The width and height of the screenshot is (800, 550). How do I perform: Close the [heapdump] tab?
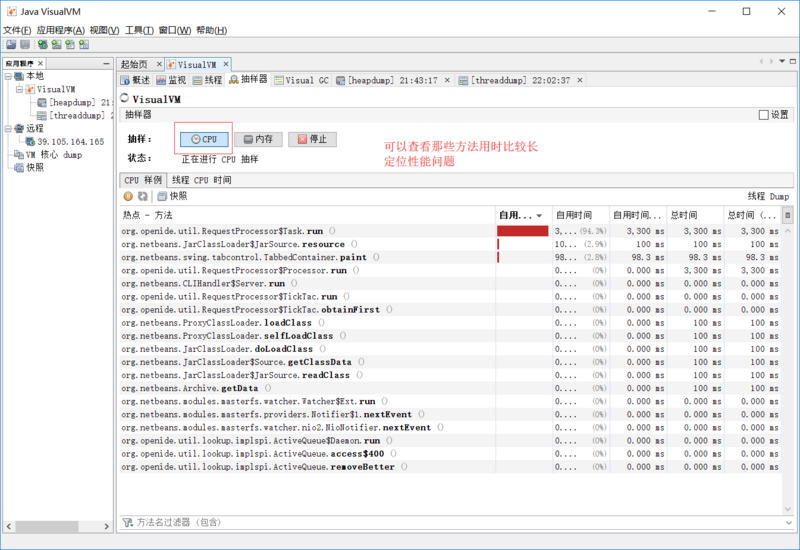pyautogui.click(x=447, y=80)
